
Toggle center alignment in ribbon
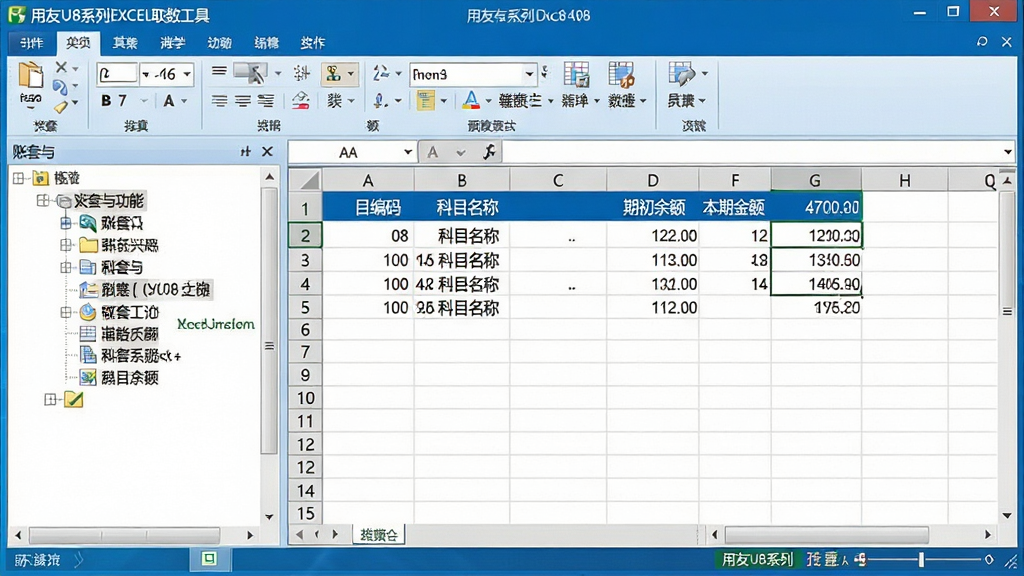point(242,101)
